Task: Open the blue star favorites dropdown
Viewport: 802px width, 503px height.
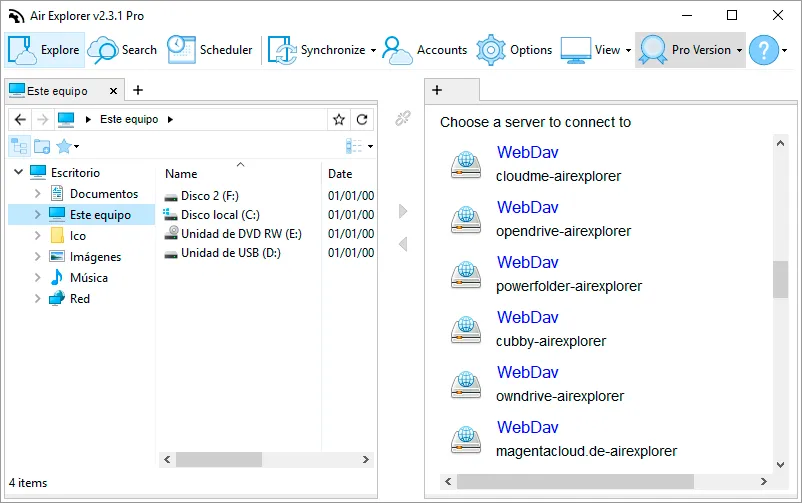Action: point(68,146)
